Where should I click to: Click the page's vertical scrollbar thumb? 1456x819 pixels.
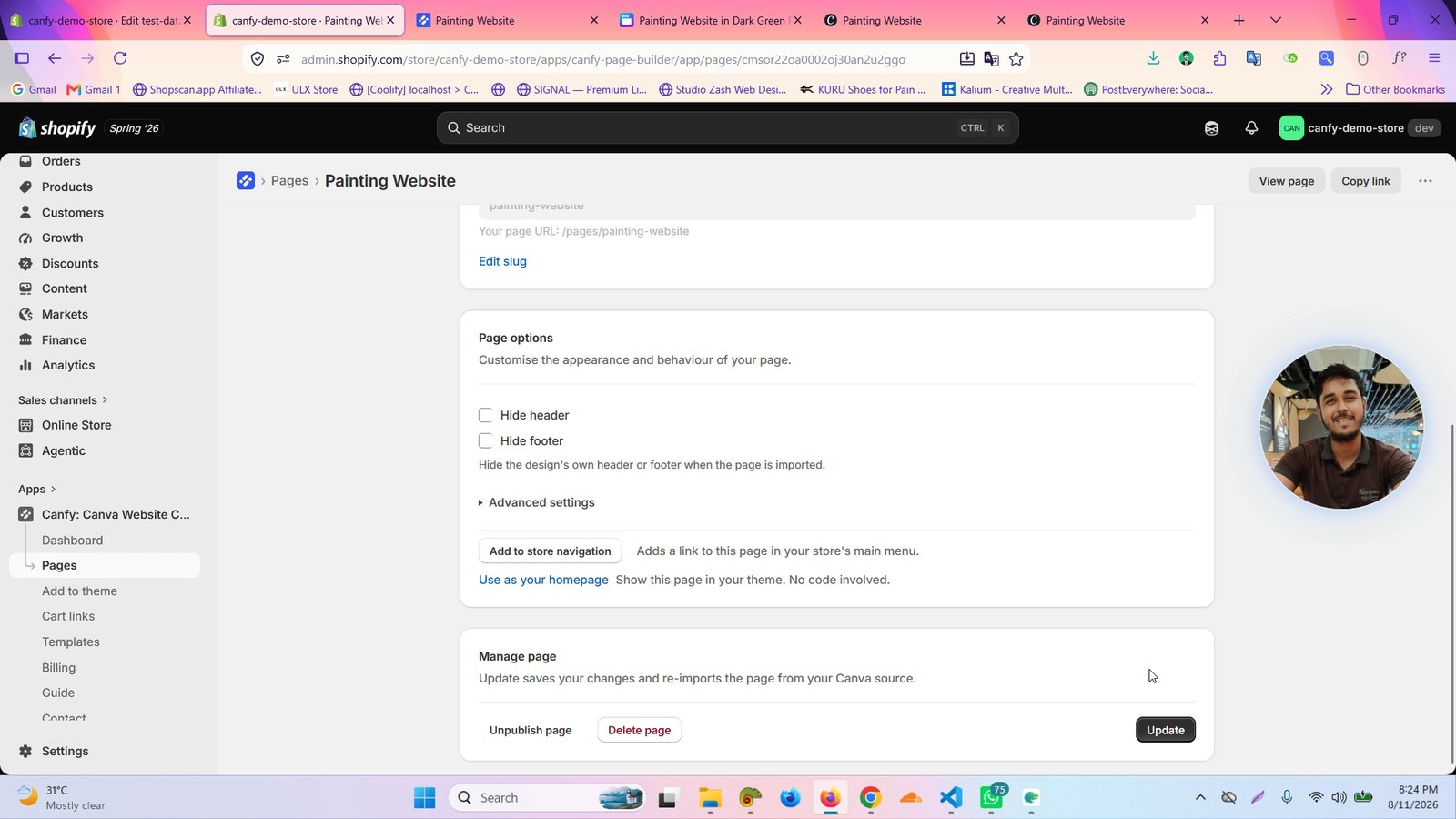1451,593
